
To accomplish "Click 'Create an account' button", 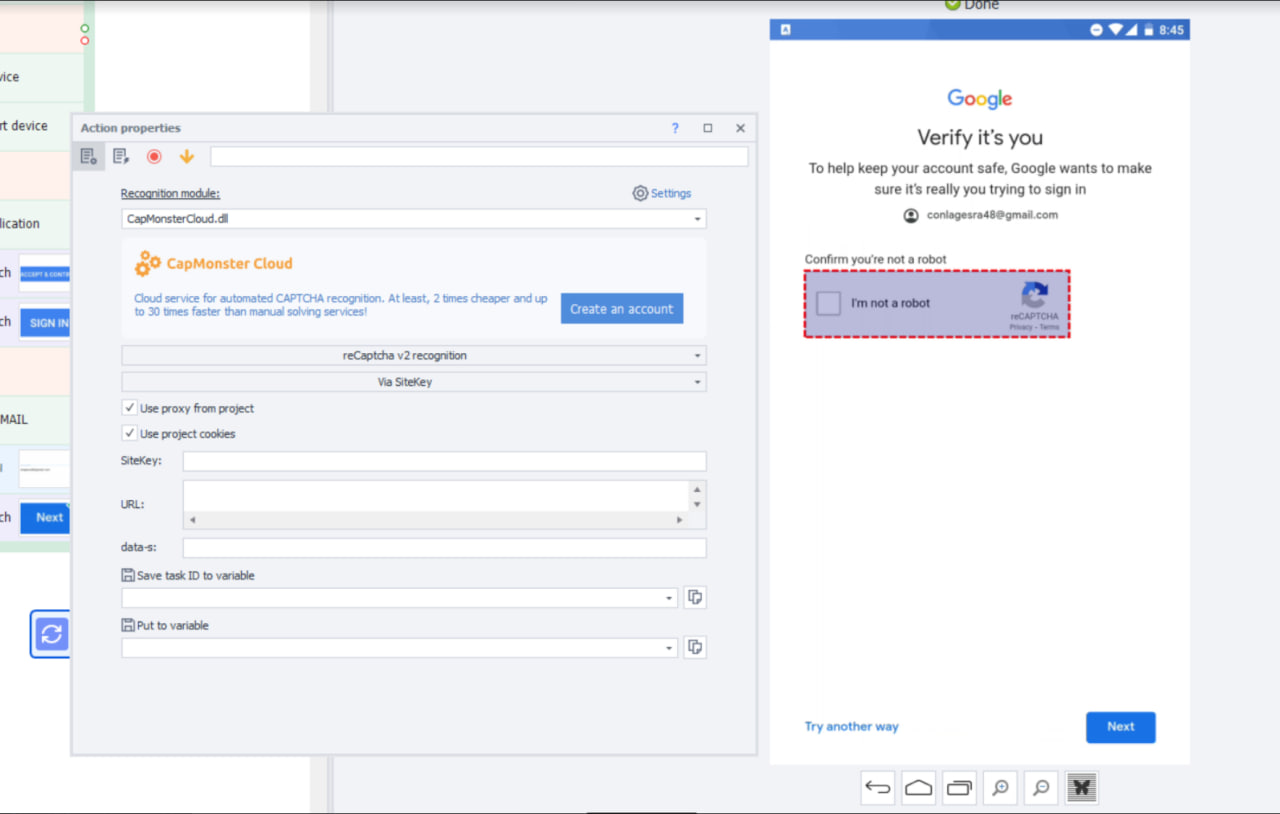I will tap(622, 309).
